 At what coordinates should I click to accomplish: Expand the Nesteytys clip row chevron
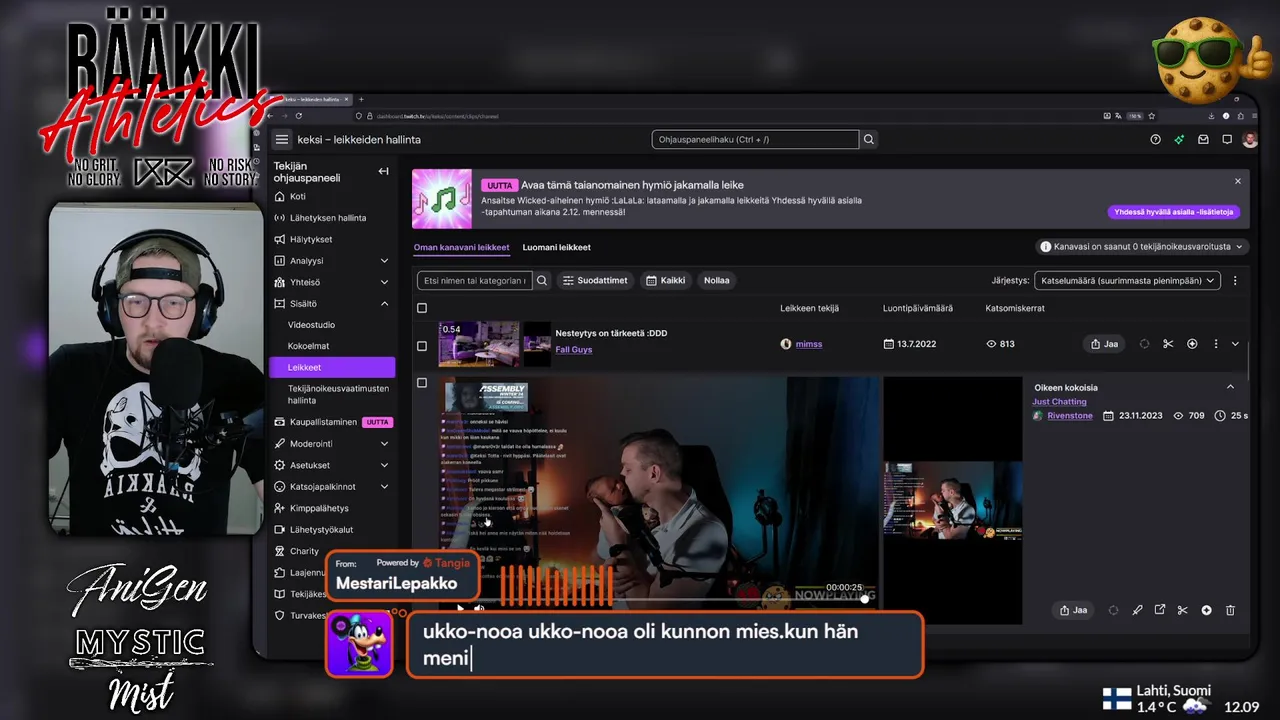[x=1235, y=344]
